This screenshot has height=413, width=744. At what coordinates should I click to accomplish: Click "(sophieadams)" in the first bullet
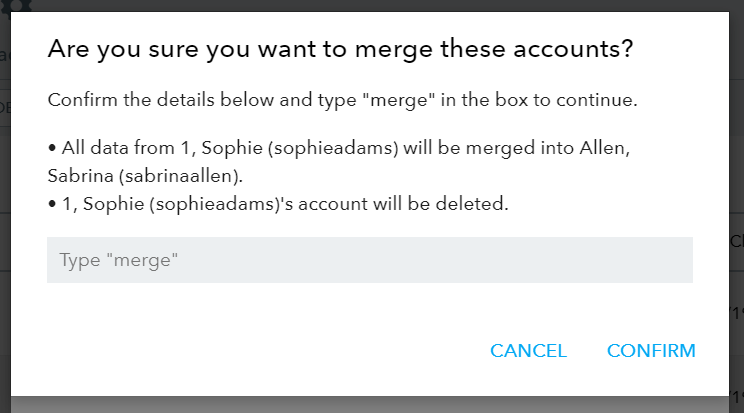tap(333, 148)
